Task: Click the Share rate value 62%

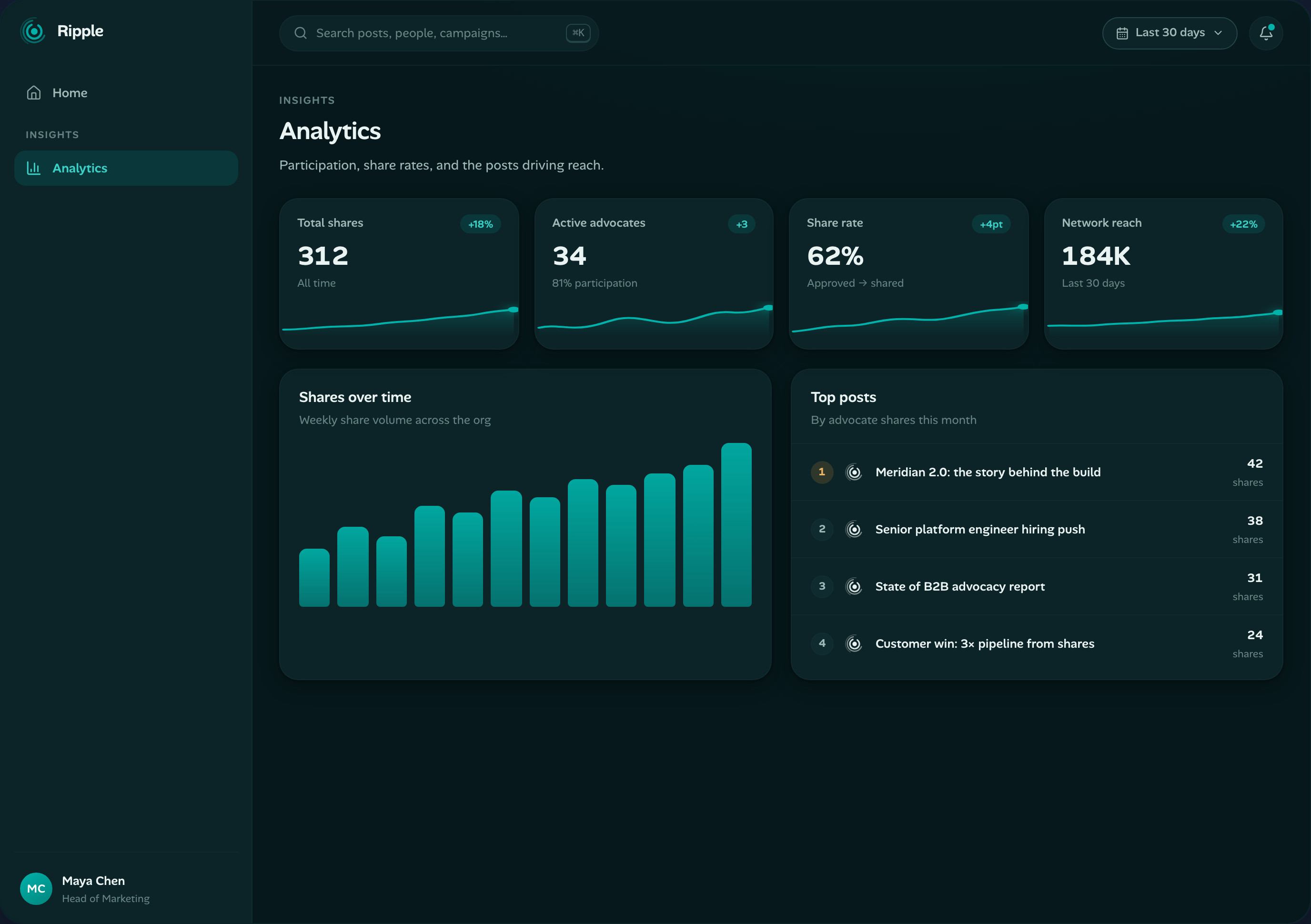Action: pos(835,256)
